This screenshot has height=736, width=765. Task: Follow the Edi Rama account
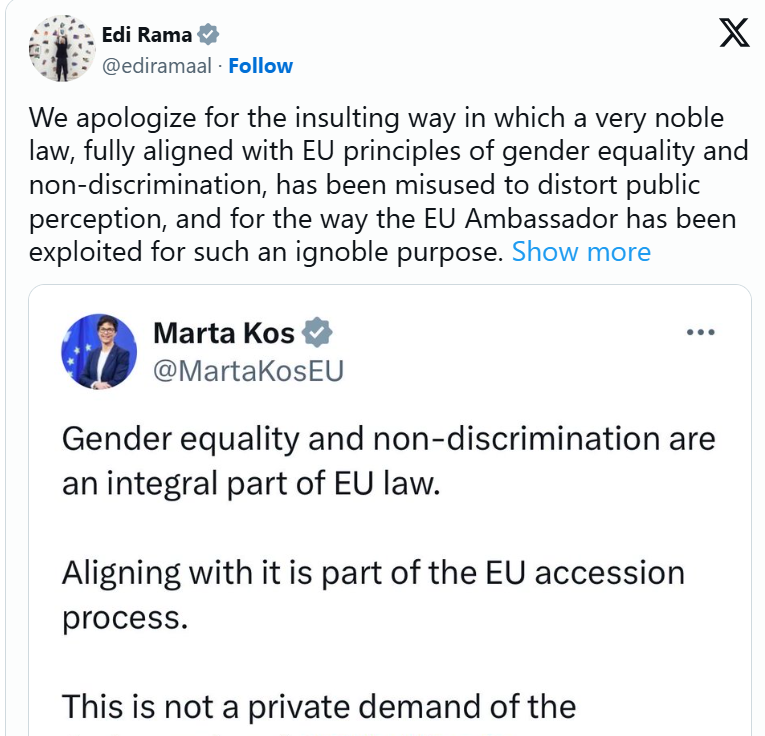260,66
